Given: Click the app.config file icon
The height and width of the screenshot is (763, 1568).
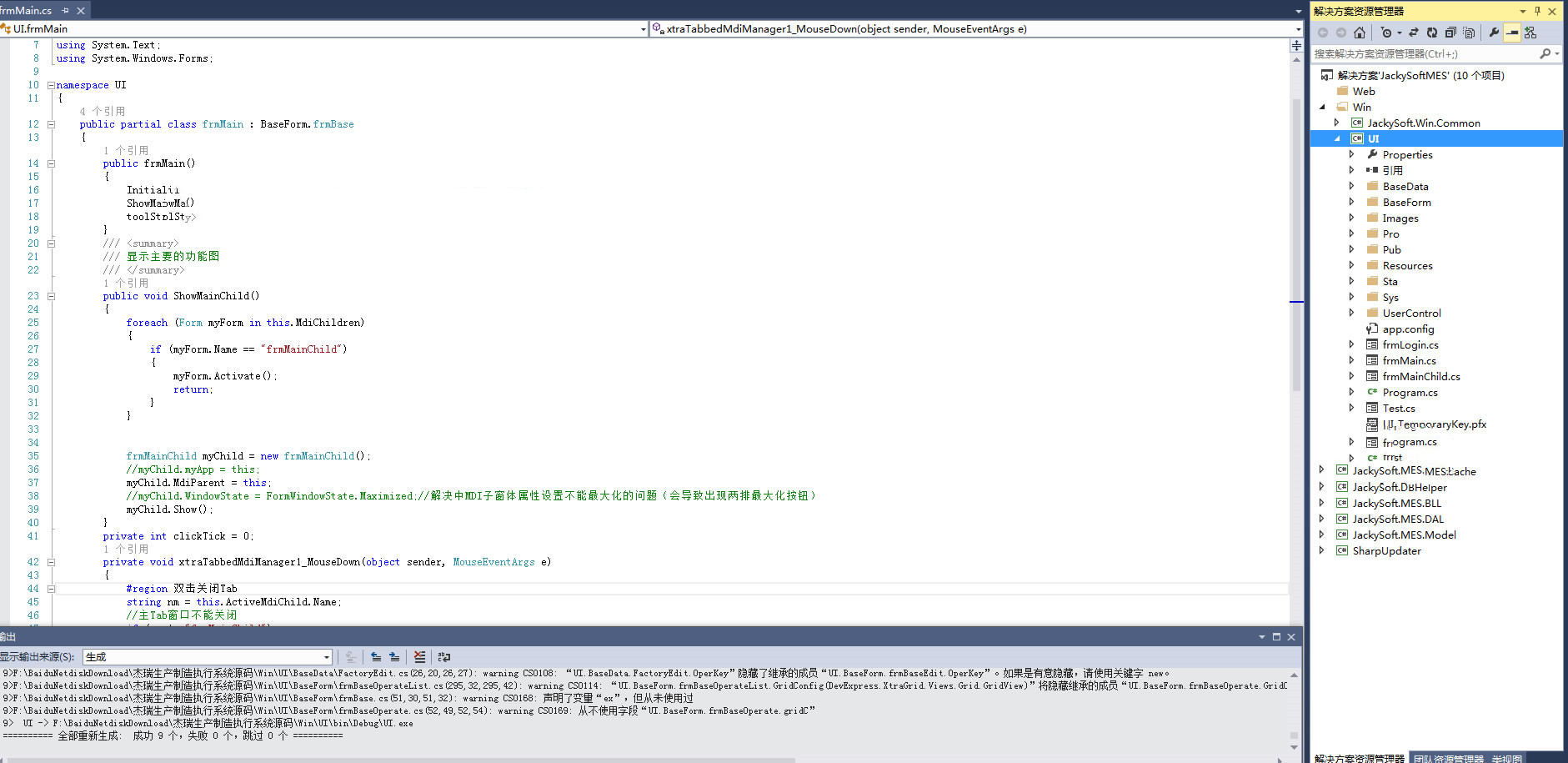Looking at the screenshot, I should click(x=1372, y=329).
